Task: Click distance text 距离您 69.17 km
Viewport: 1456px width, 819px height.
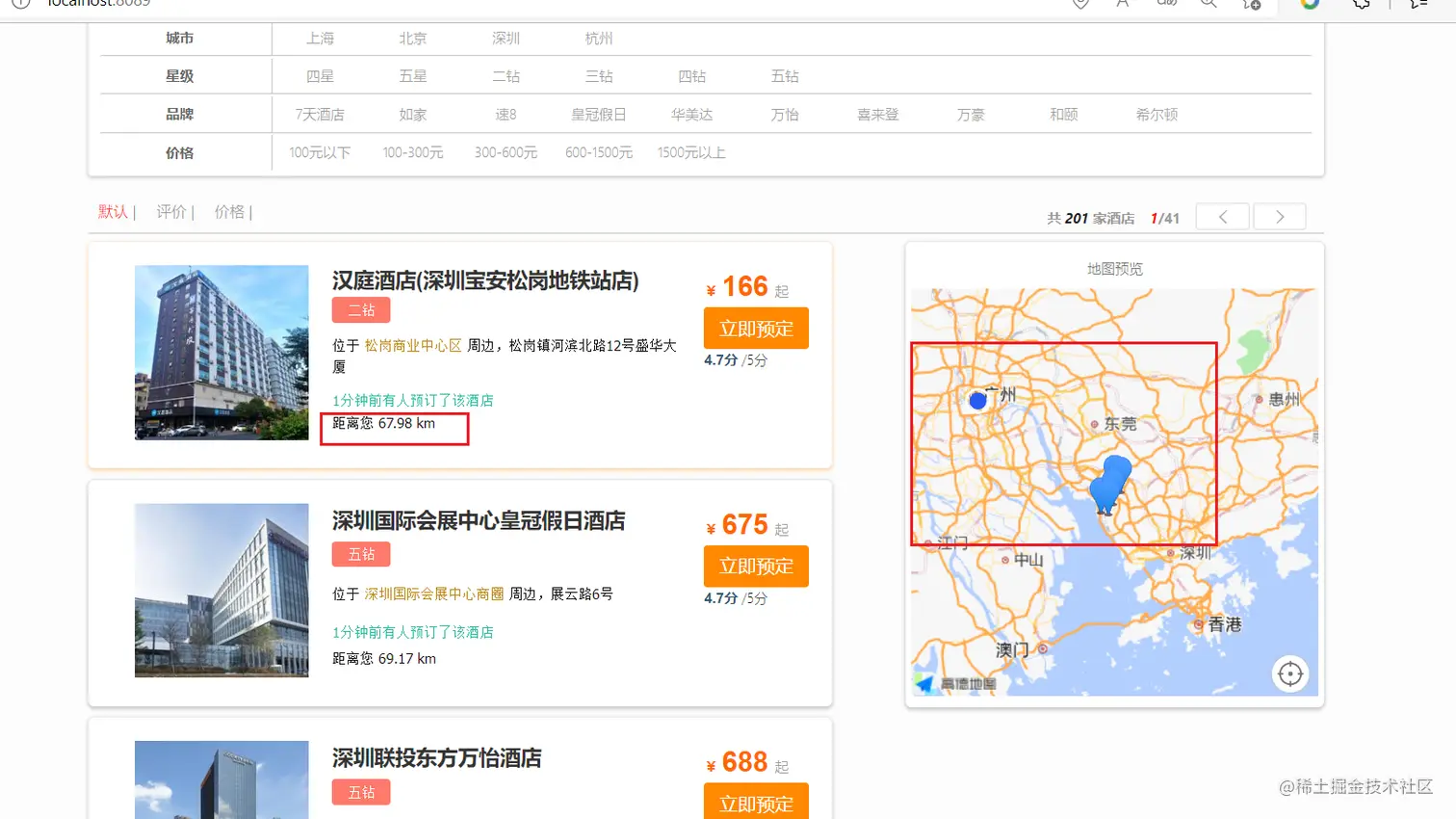Action: click(384, 659)
